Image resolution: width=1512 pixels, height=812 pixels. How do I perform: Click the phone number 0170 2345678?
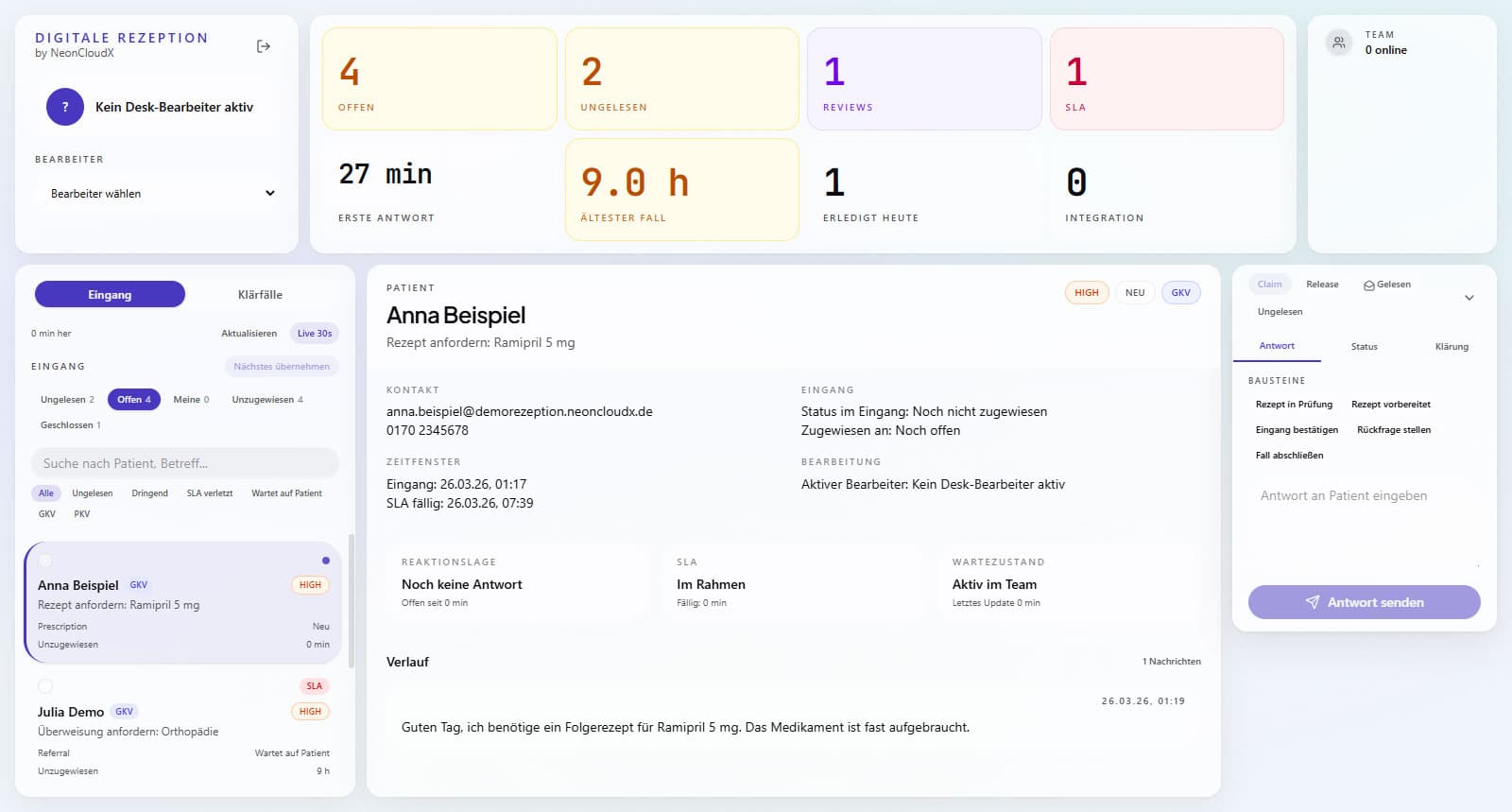pyautogui.click(x=427, y=430)
